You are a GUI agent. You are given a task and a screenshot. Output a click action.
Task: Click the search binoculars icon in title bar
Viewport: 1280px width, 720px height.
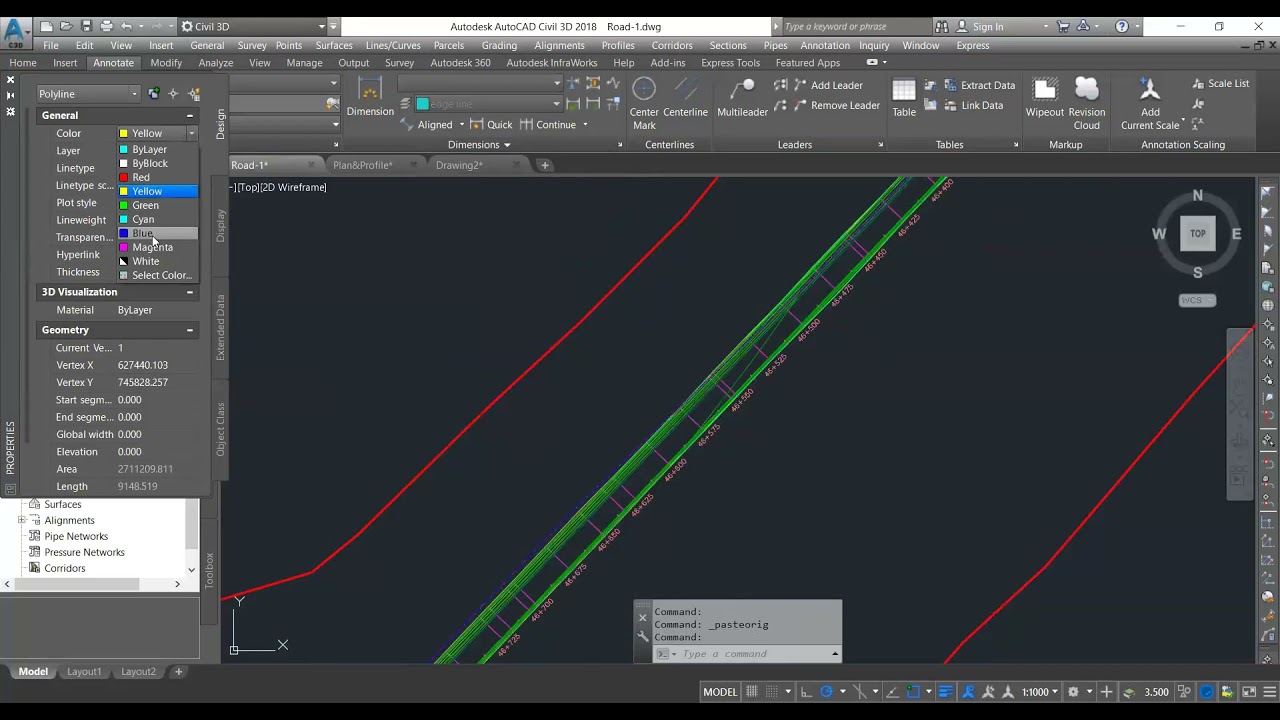(941, 27)
